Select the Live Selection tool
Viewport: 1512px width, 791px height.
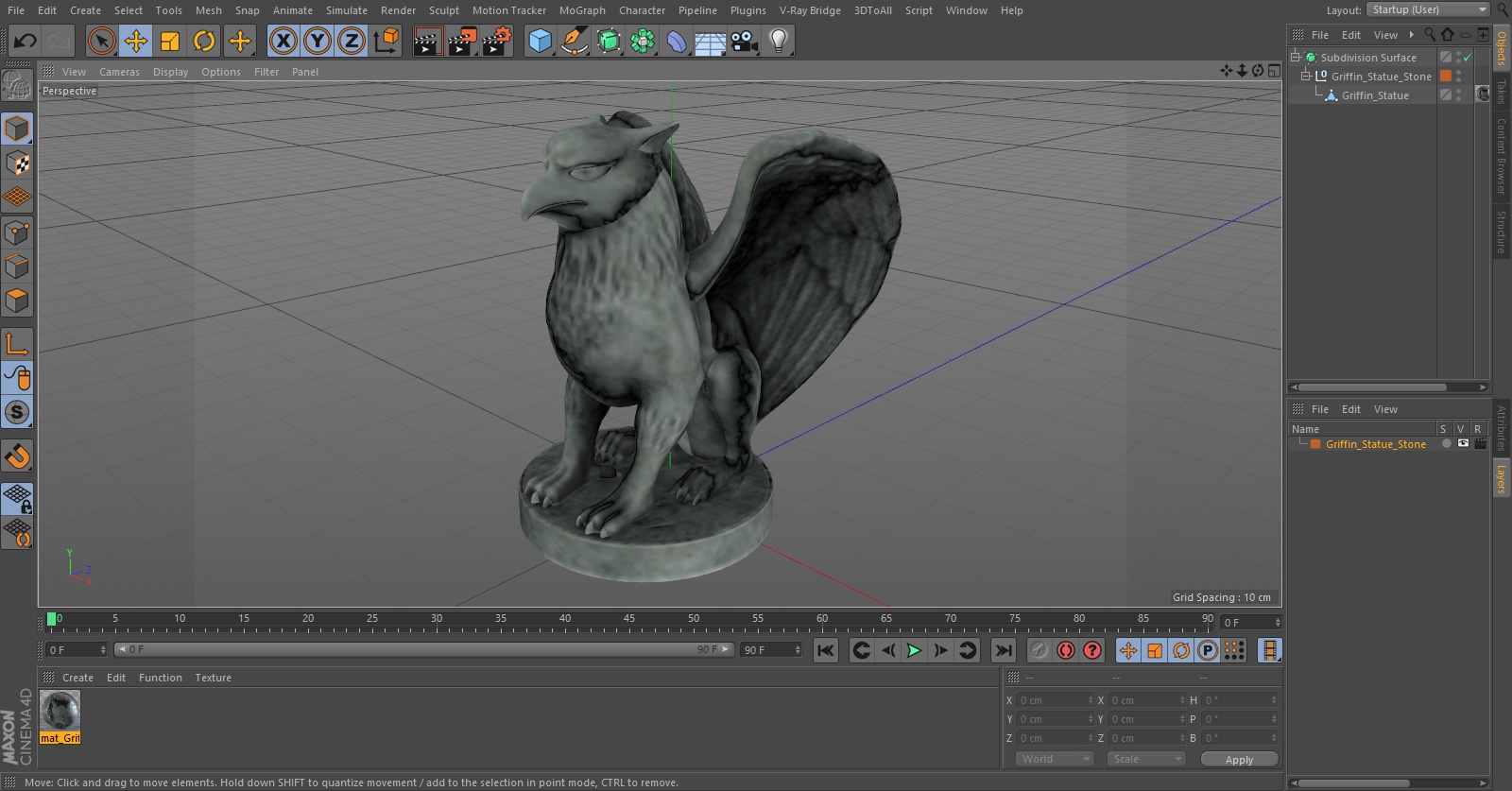(101, 41)
